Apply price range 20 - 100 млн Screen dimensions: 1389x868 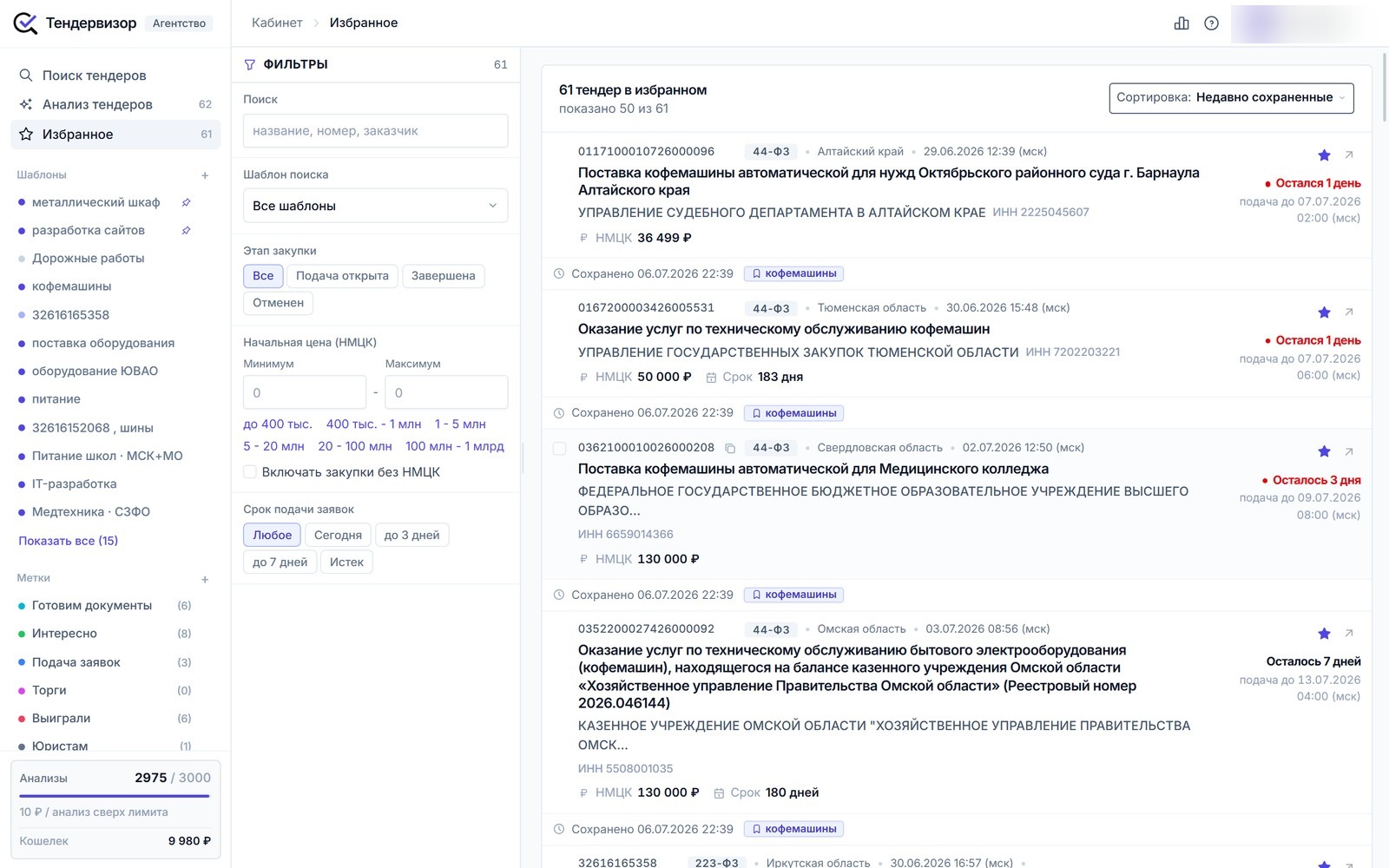tap(355, 446)
